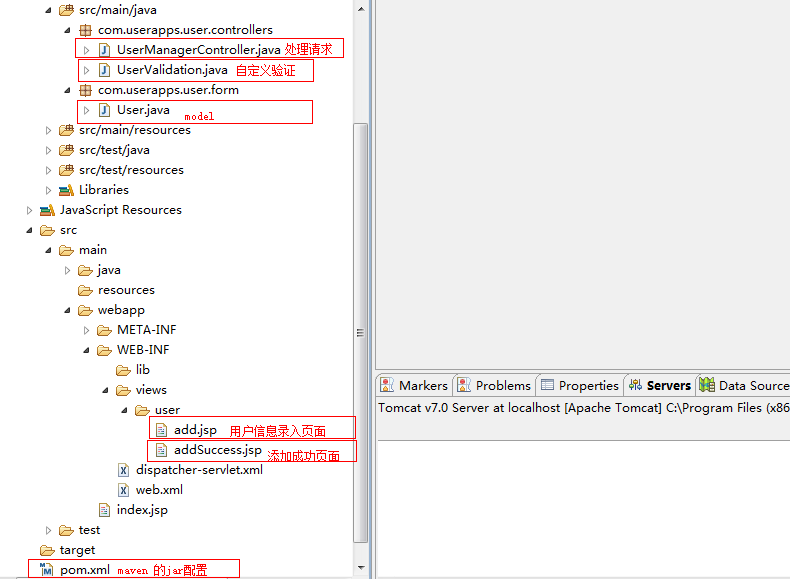This screenshot has width=790, height=579.
Task: Expand the java folder under main
Action: pyautogui.click(x=68, y=271)
